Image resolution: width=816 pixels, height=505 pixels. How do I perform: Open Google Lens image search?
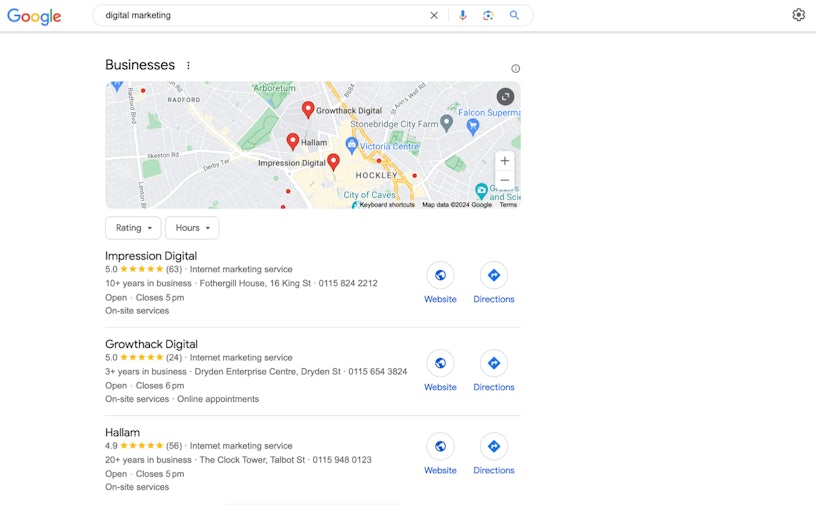click(488, 16)
